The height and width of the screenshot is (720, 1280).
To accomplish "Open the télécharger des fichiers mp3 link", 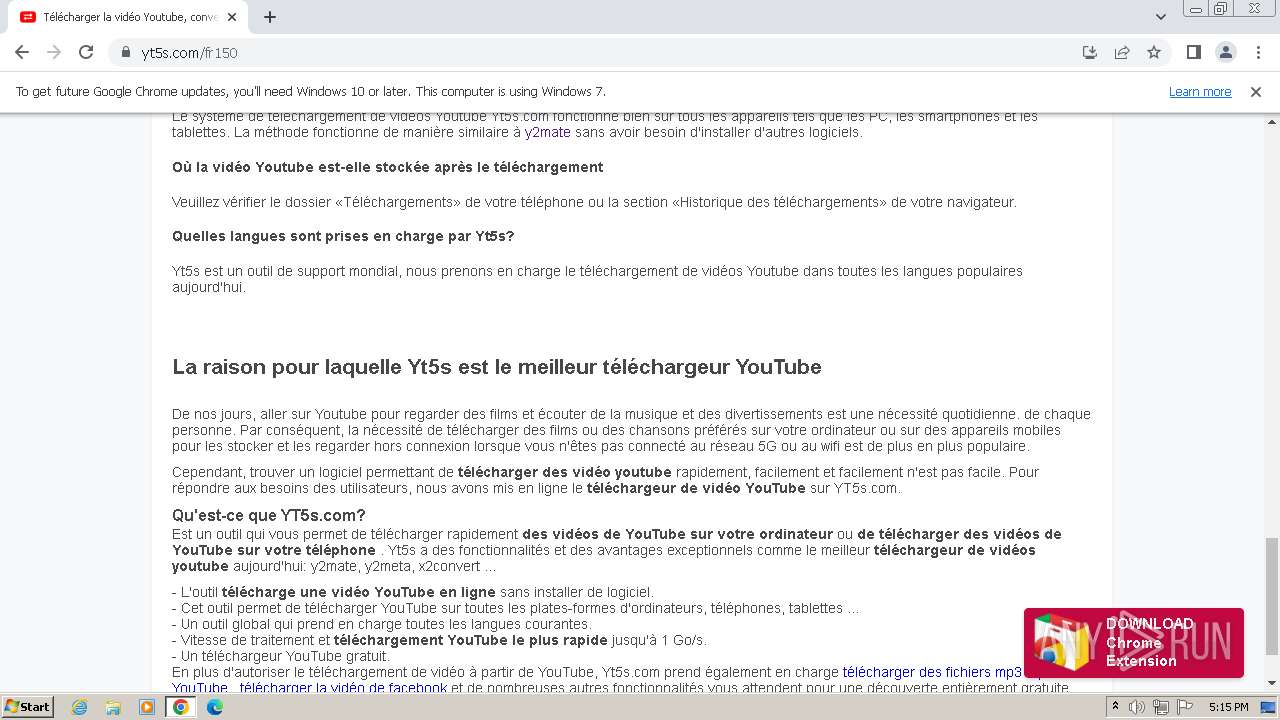I will point(932,672).
